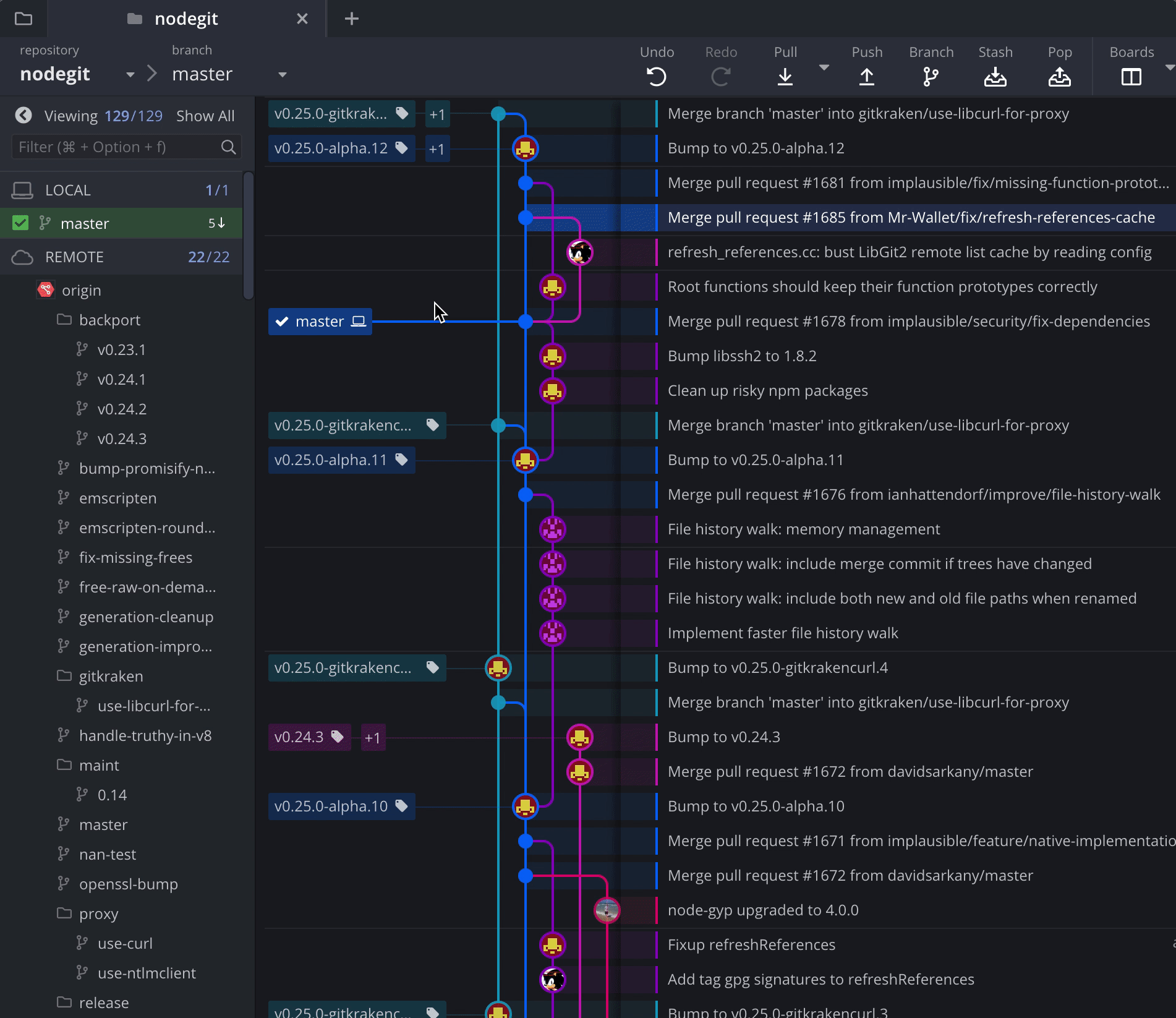1176x1018 pixels.
Task: Click the Stash icon
Action: tap(995, 76)
